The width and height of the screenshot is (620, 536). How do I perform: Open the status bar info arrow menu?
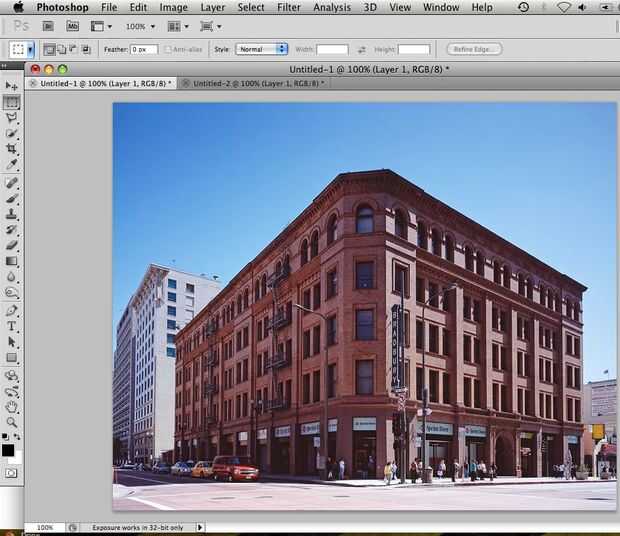pyautogui.click(x=200, y=527)
